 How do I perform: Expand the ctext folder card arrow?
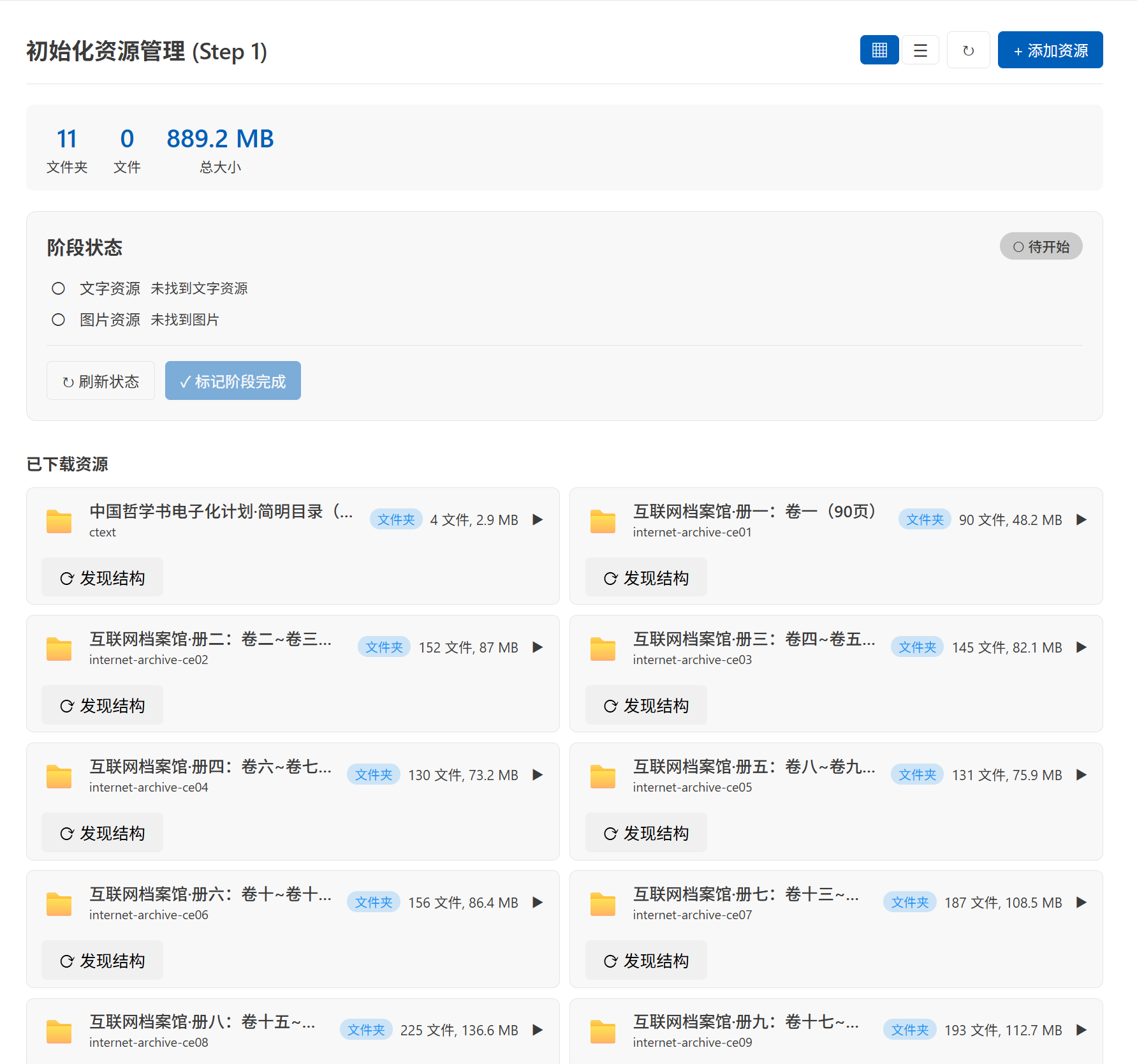point(538,520)
